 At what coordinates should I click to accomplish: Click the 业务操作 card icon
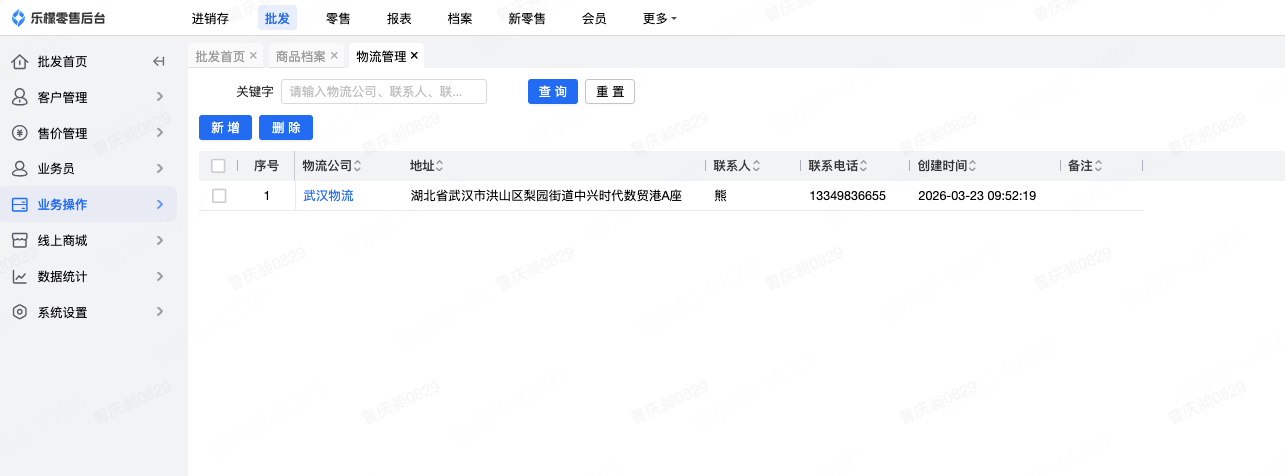[x=19, y=204]
